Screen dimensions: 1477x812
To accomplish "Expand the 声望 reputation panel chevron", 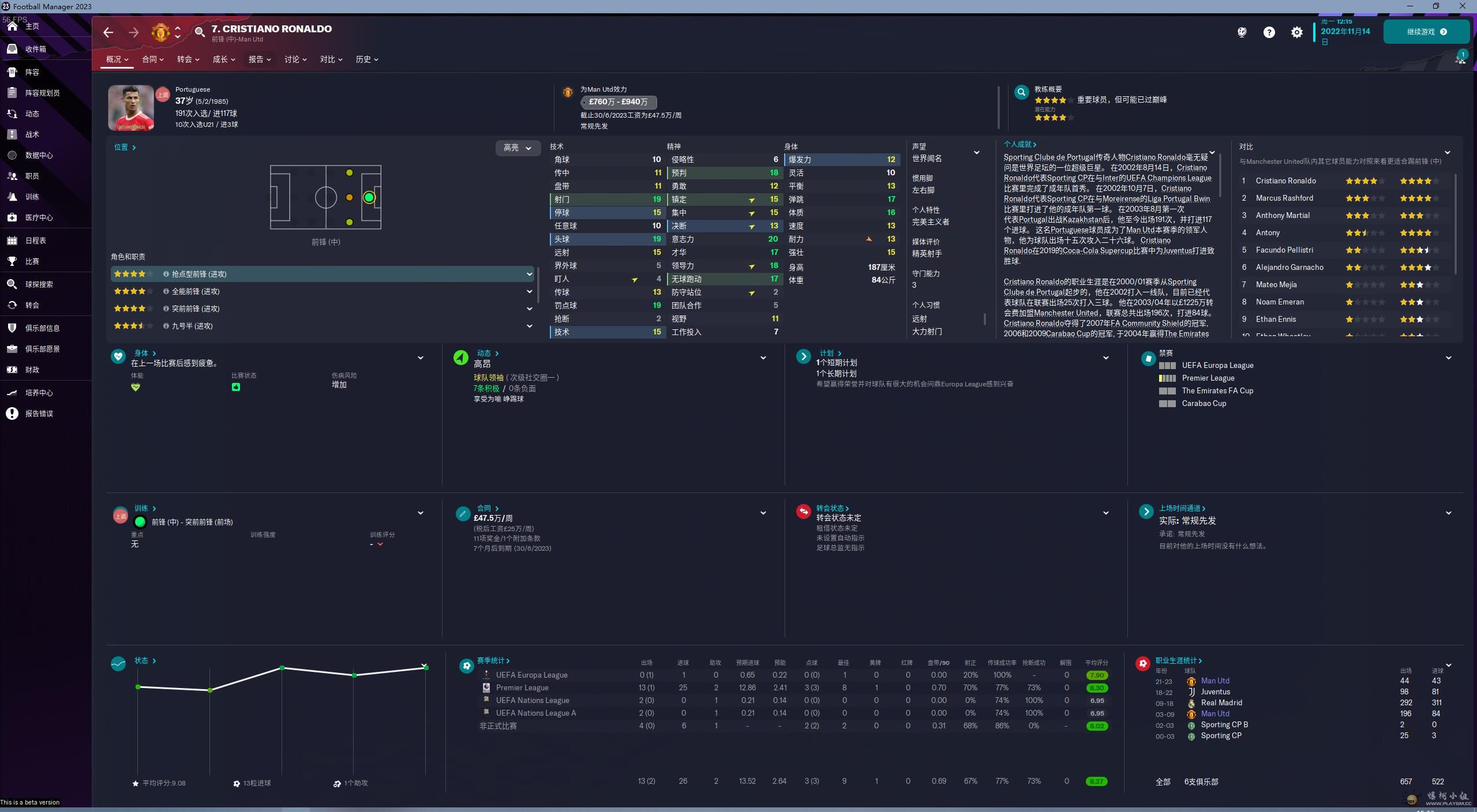I will 977,153.
